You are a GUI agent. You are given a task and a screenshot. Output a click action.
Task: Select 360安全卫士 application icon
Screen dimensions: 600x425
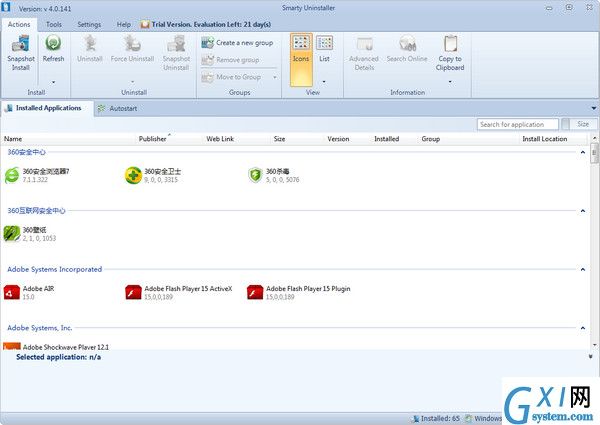pos(133,176)
